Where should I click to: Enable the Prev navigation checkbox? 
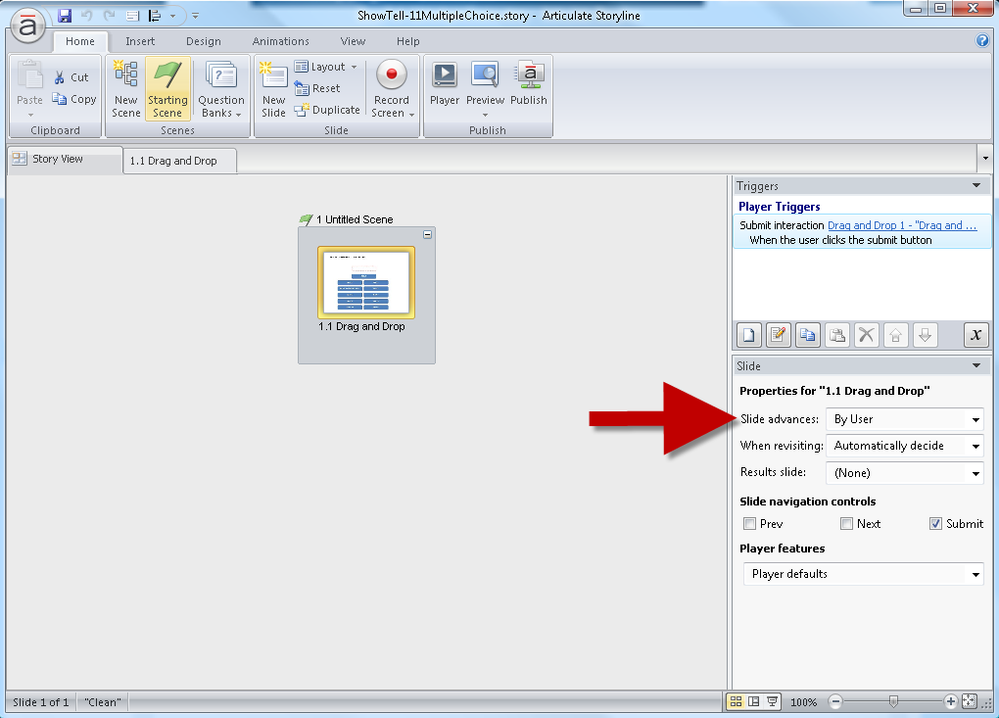pyautogui.click(x=749, y=524)
